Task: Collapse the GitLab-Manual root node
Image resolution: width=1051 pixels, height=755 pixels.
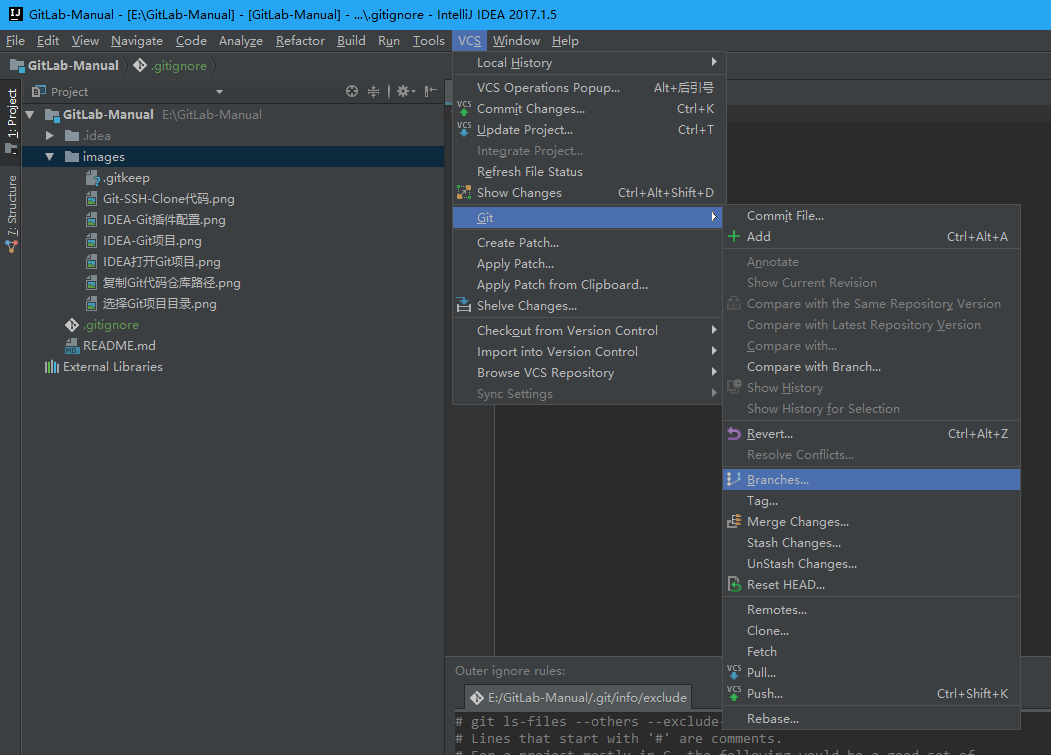Action: coord(30,115)
